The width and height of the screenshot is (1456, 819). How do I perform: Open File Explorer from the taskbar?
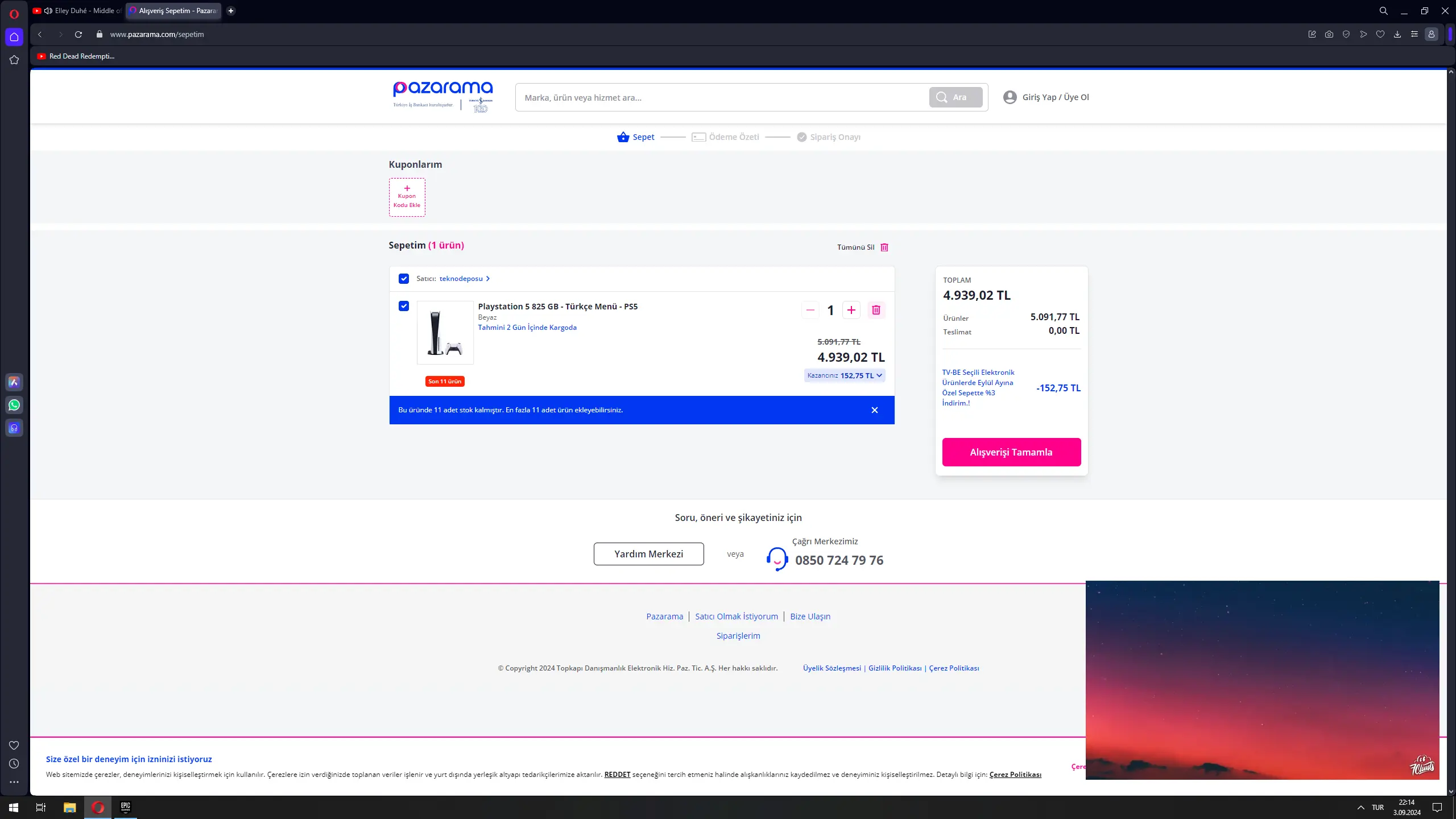tap(69, 807)
